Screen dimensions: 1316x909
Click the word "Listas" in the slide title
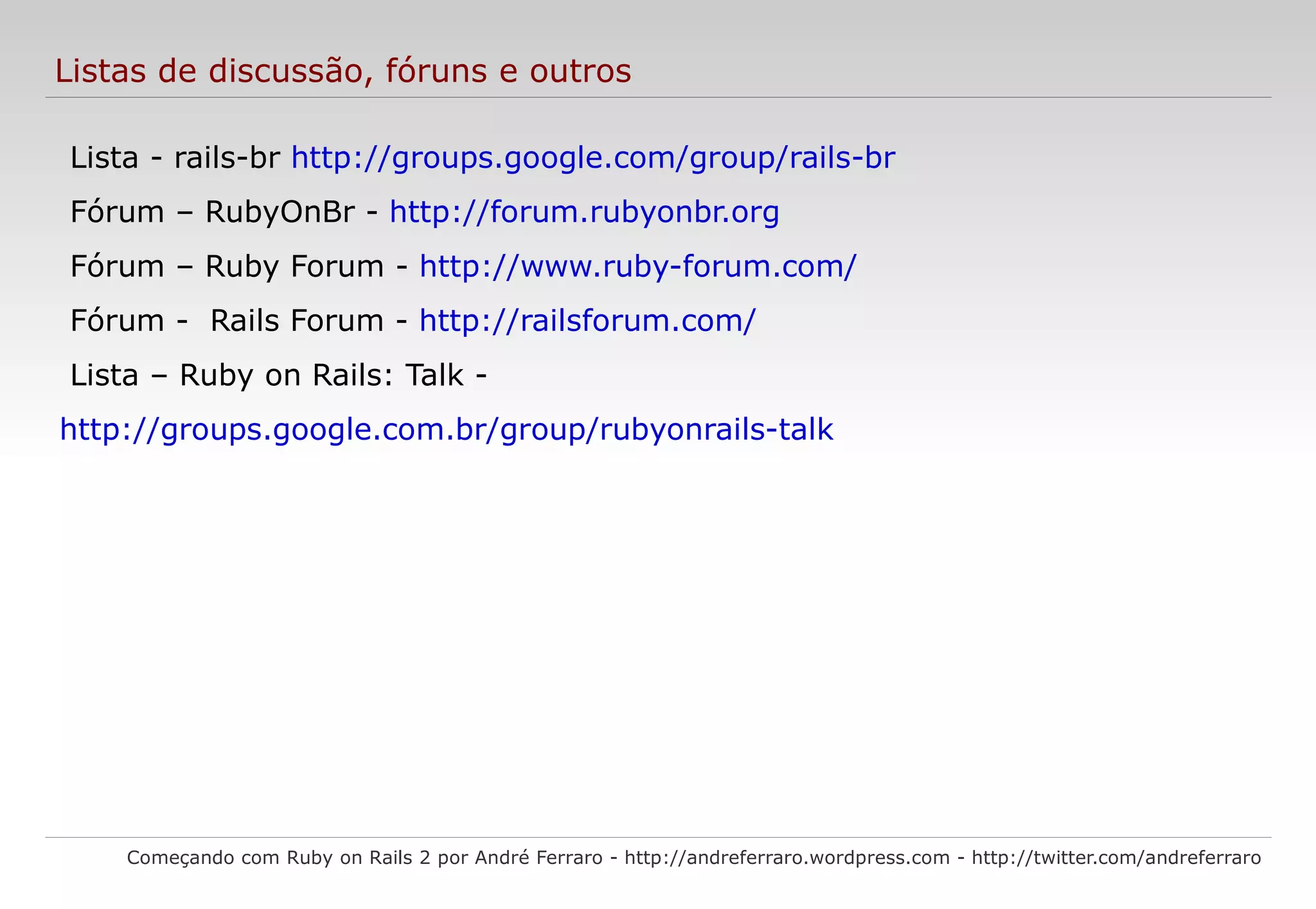[x=101, y=71]
